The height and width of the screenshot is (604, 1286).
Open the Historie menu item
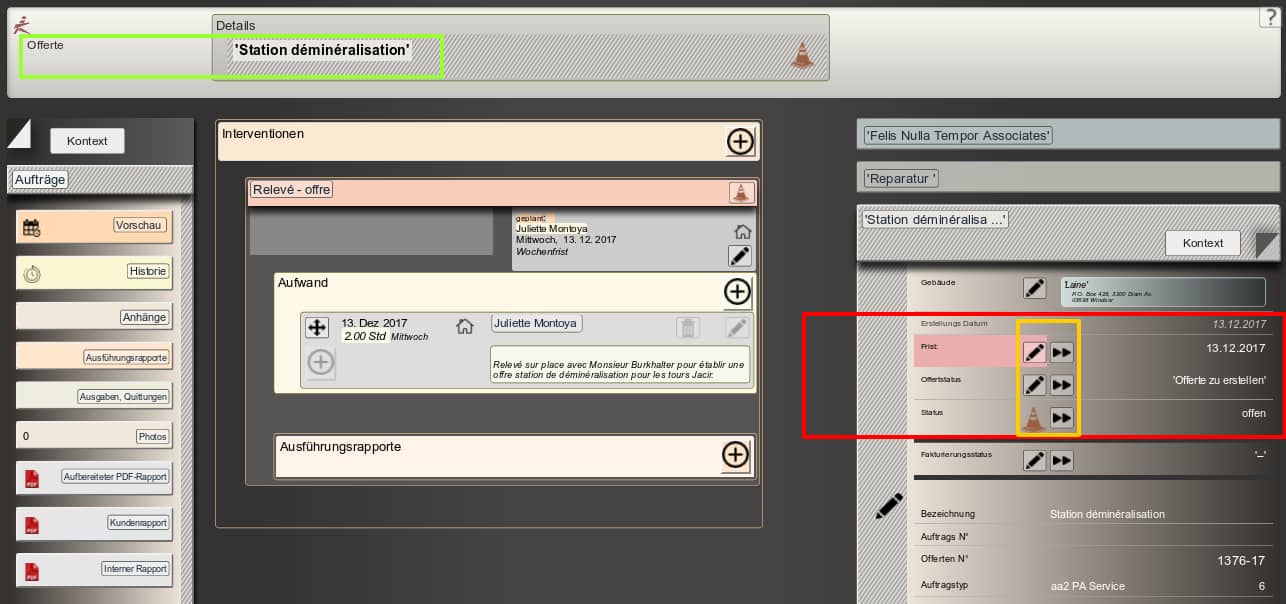pos(147,271)
